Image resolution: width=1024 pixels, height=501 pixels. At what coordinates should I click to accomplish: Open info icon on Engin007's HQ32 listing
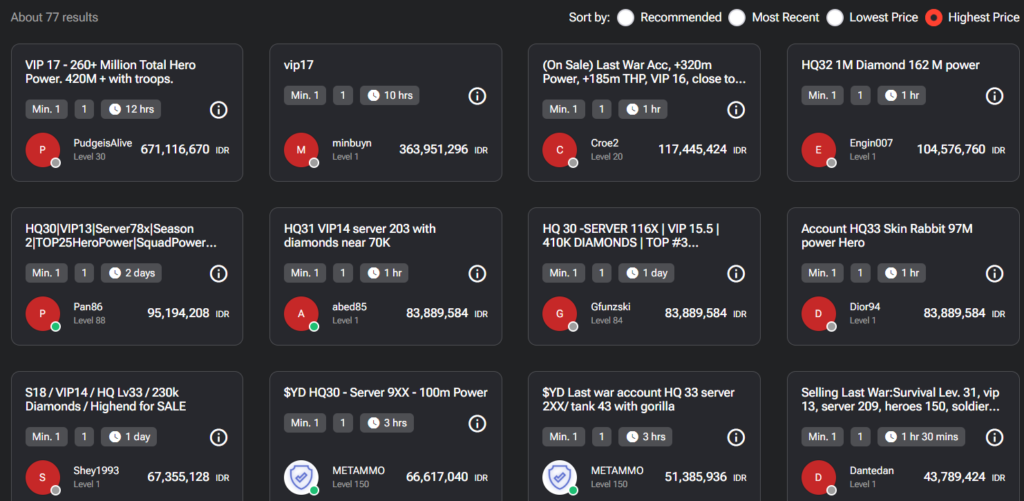[995, 96]
